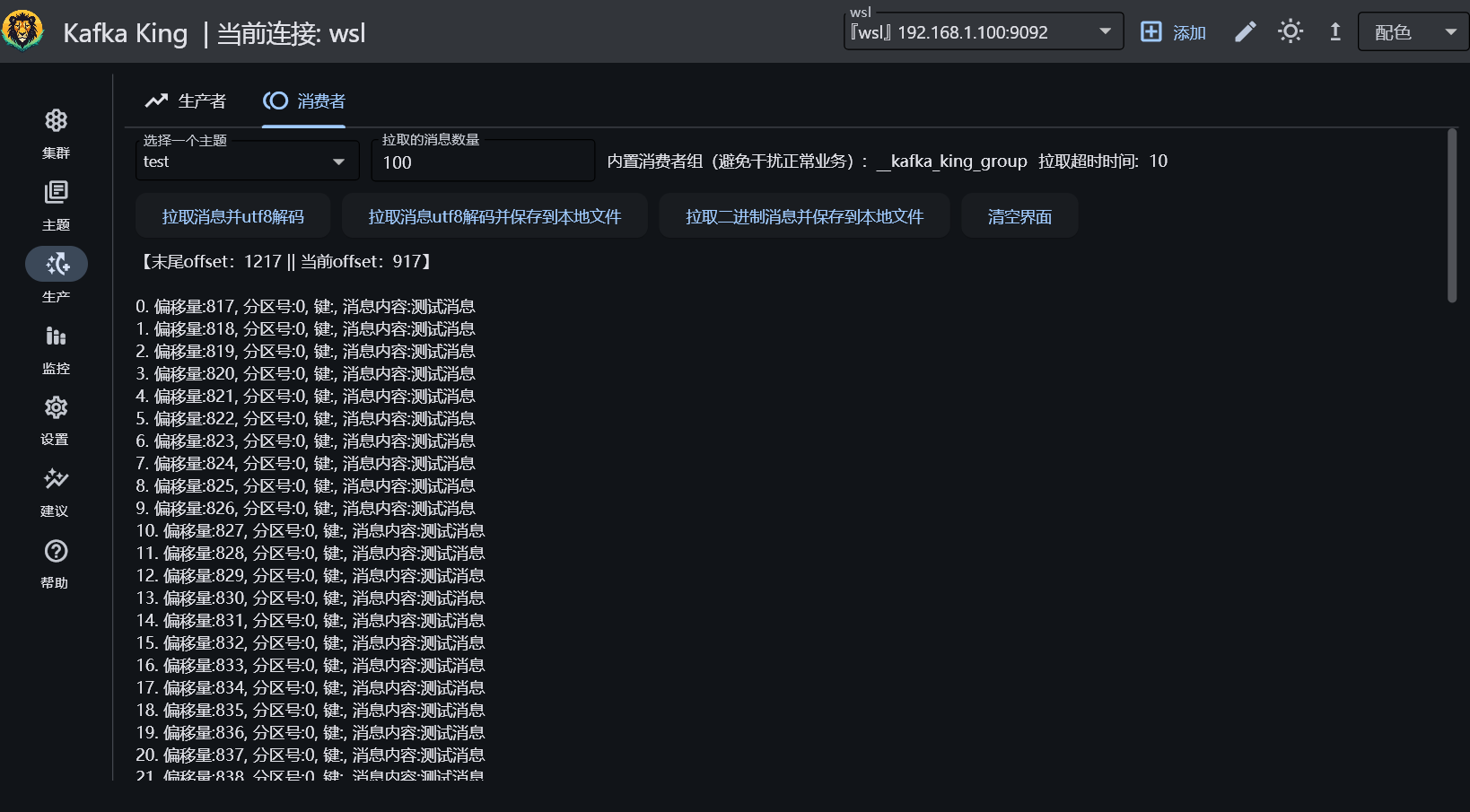This screenshot has width=1470, height=812.
Task: Click the Kafka King lion logo
Action: coord(22,31)
